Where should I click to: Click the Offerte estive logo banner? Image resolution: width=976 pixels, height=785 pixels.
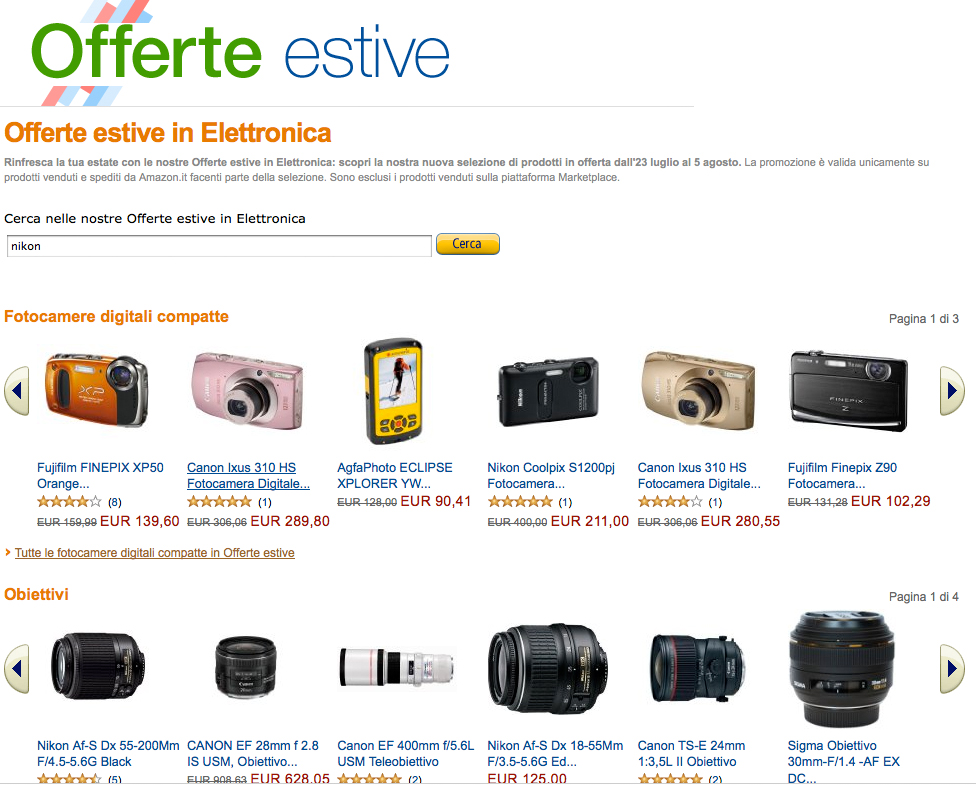tap(240, 53)
